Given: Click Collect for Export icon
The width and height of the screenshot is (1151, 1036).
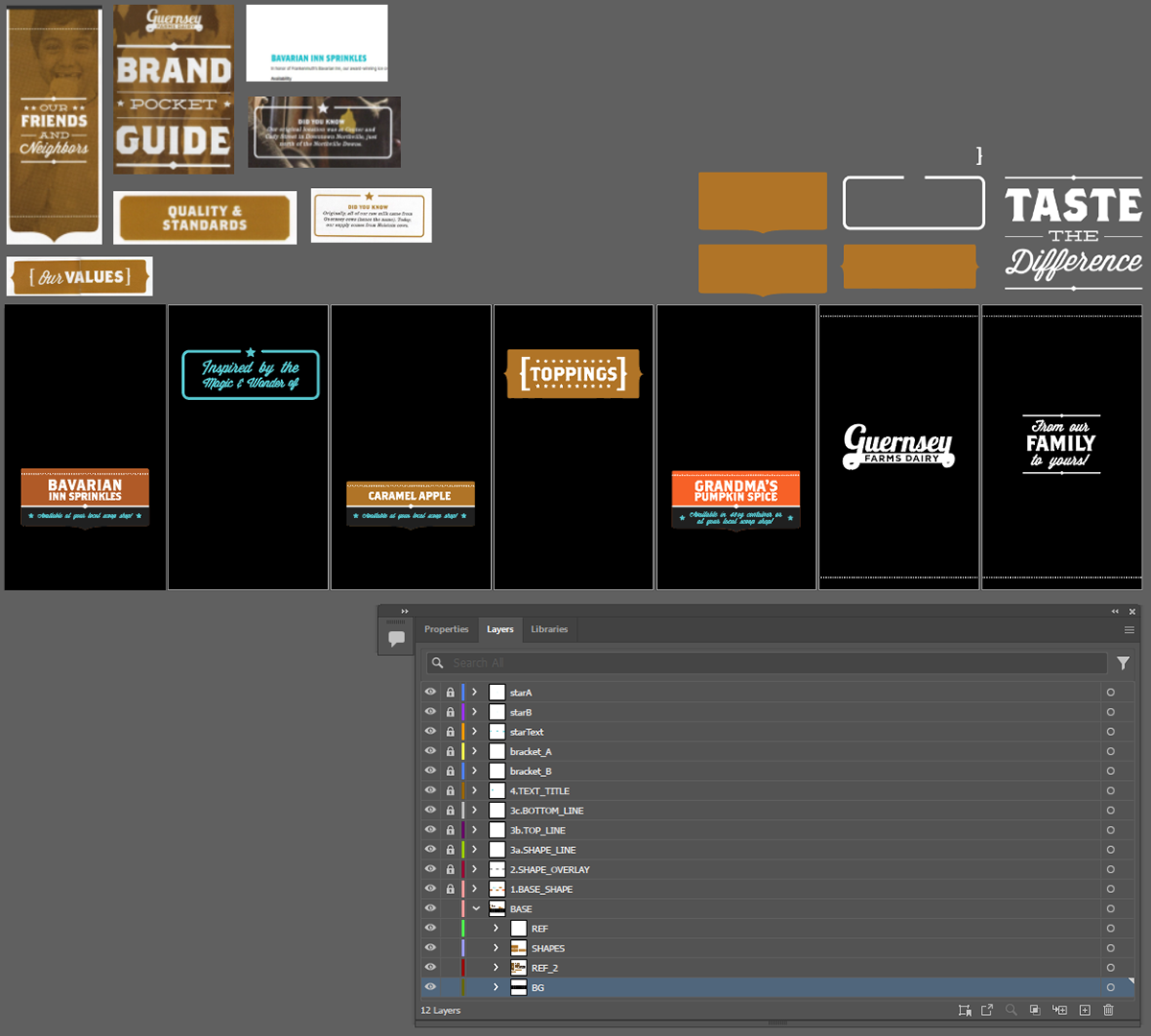Looking at the screenshot, I should 965,1010.
